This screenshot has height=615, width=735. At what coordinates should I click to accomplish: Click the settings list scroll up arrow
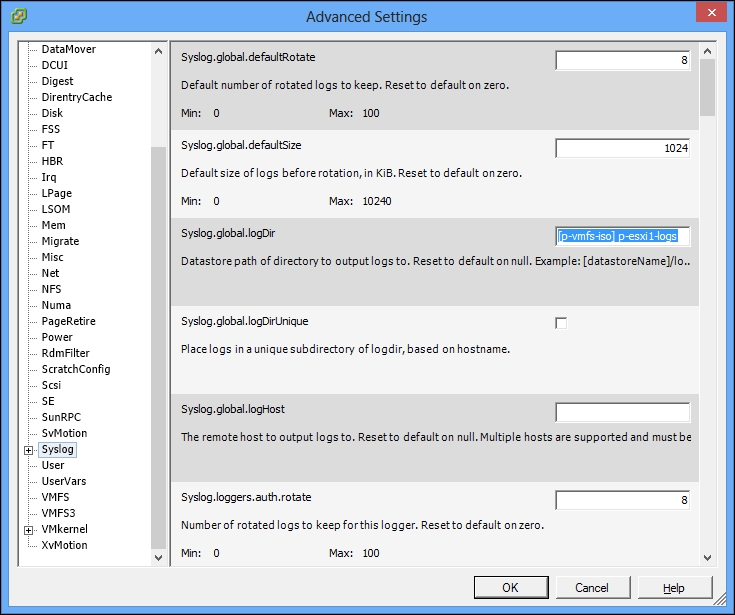pyautogui.click(x=708, y=51)
